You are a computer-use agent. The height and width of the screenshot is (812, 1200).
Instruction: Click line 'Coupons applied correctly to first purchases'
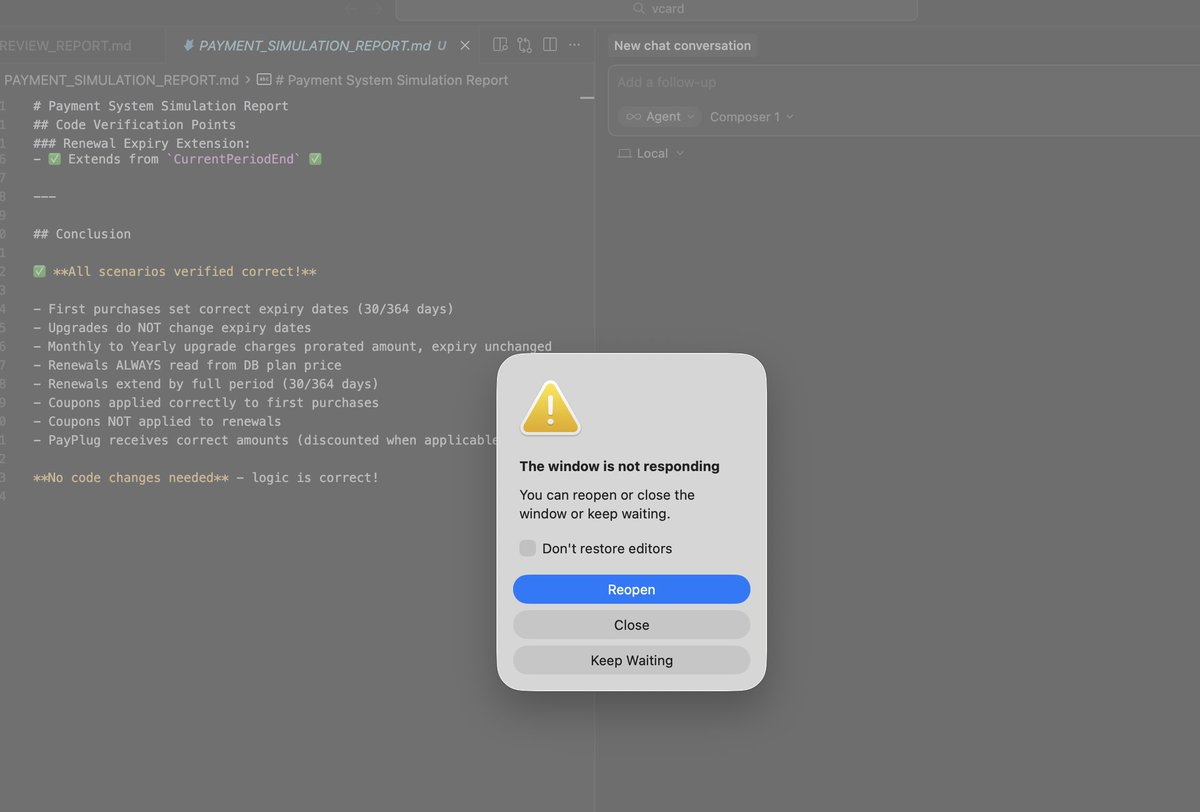[206, 403]
